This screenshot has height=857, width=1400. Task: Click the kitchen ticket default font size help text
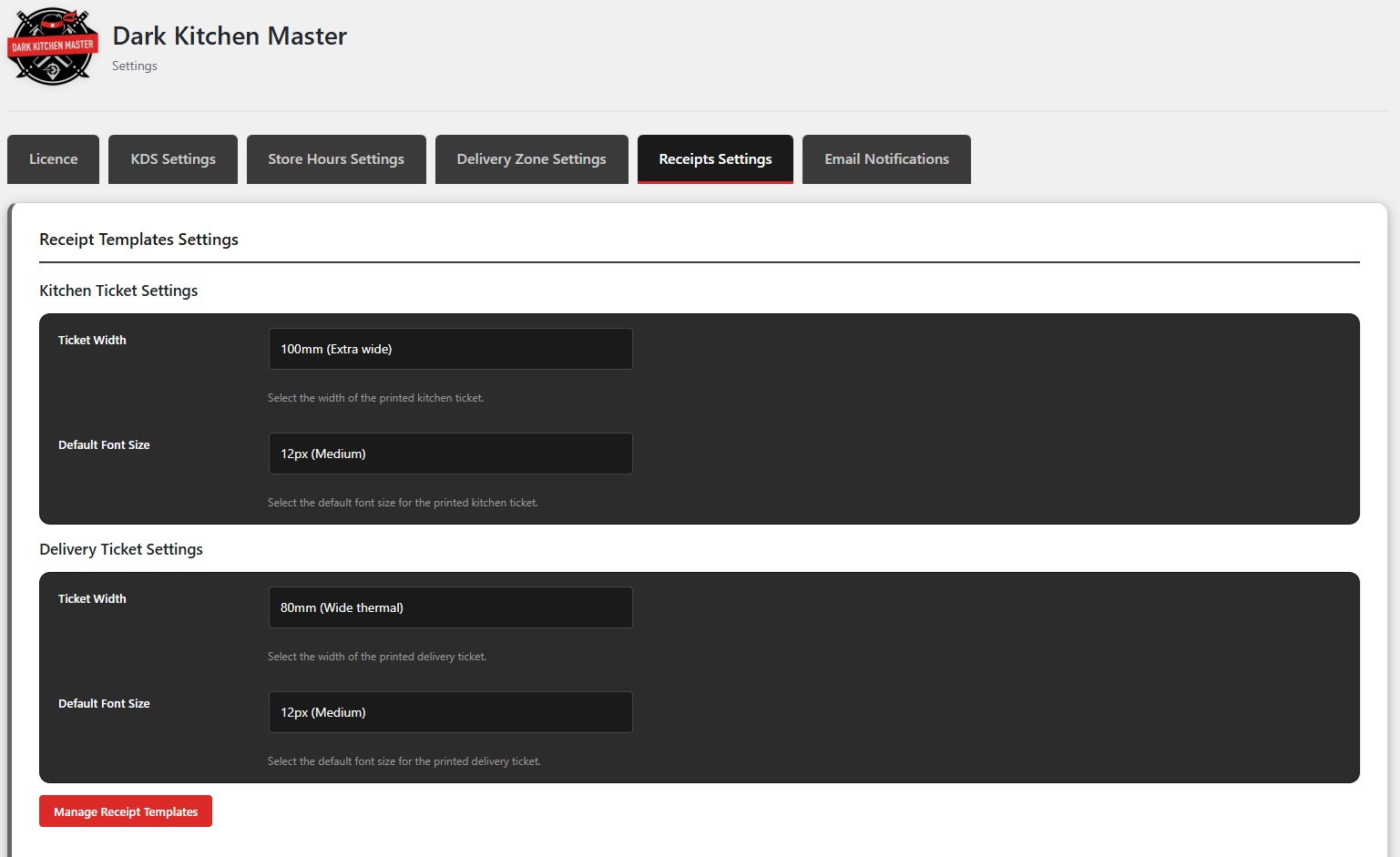coord(403,503)
